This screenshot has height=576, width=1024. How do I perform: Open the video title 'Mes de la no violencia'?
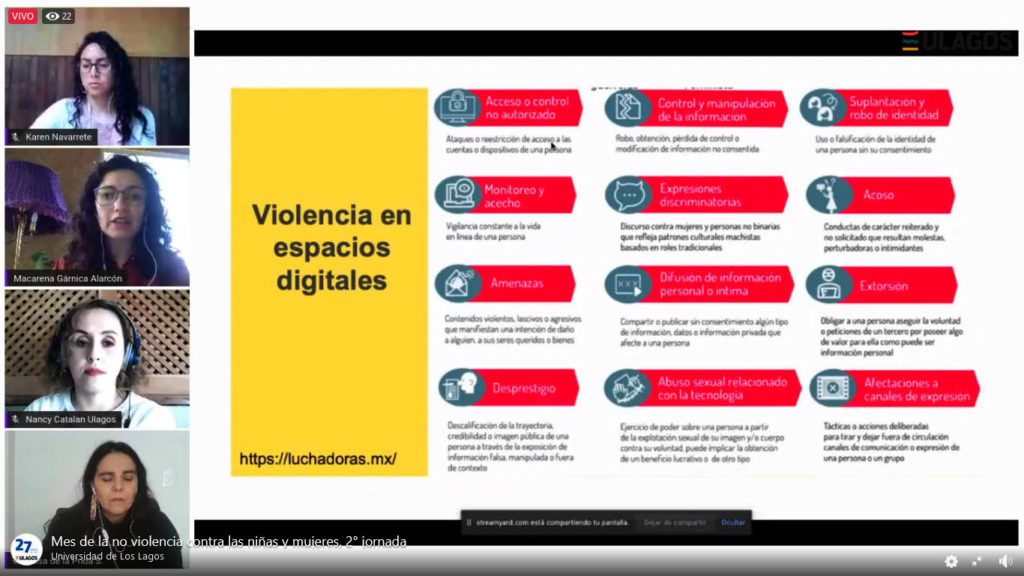click(228, 541)
